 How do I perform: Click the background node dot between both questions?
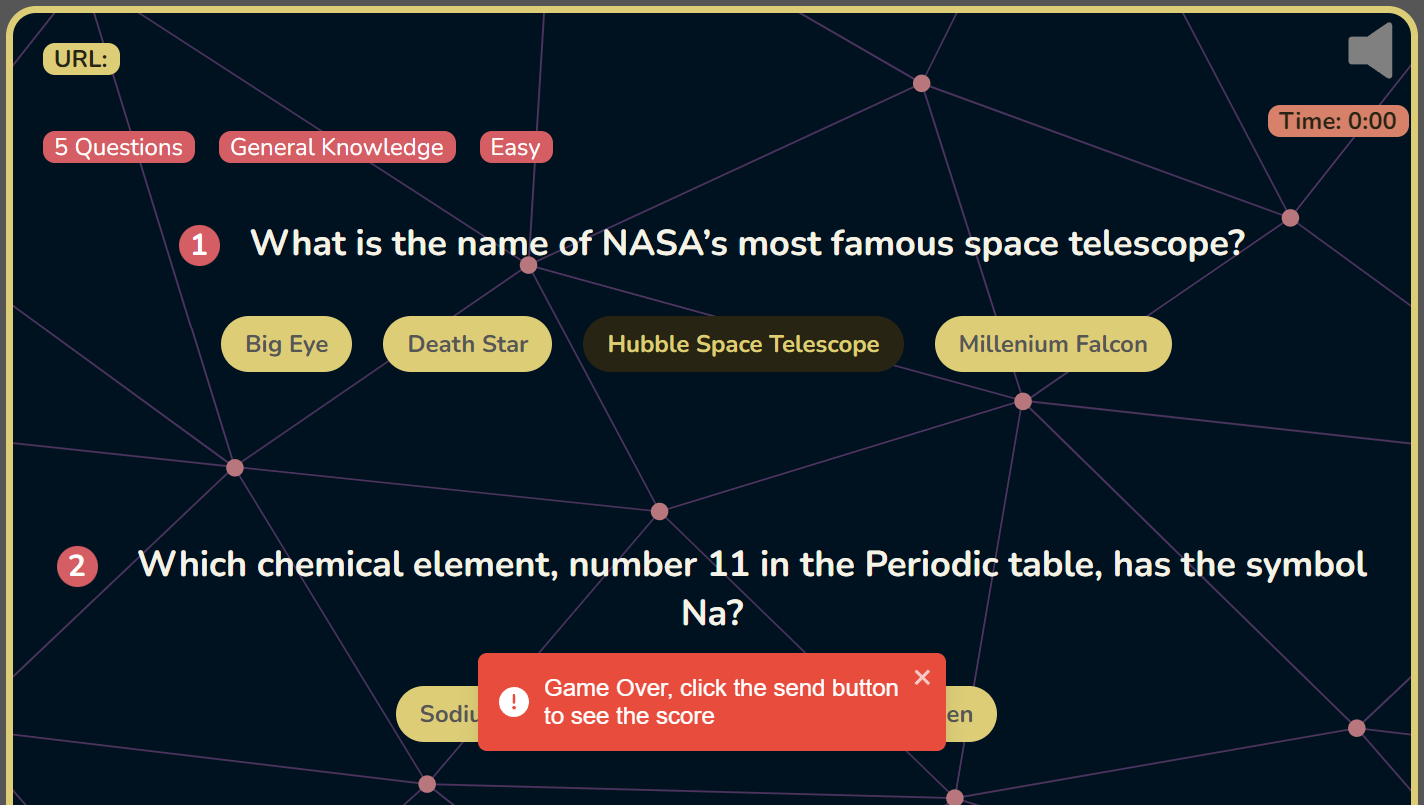pyautogui.click(x=659, y=512)
